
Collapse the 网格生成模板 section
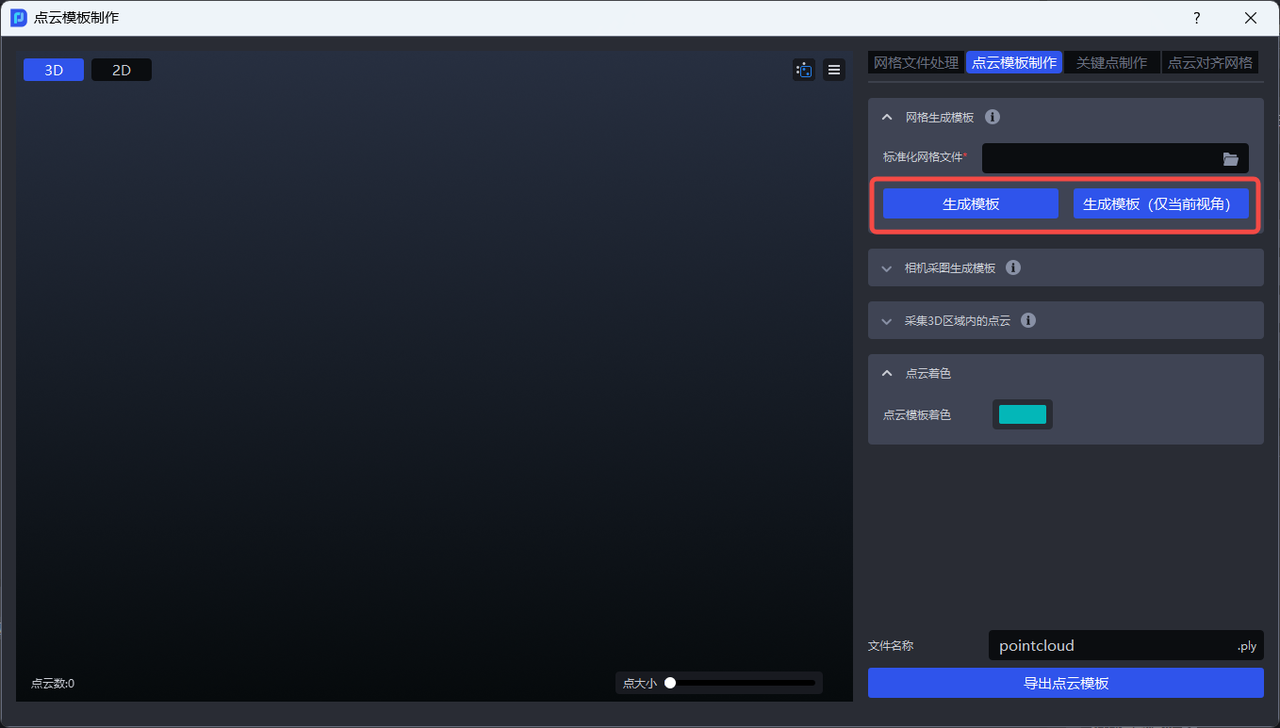(x=886, y=117)
